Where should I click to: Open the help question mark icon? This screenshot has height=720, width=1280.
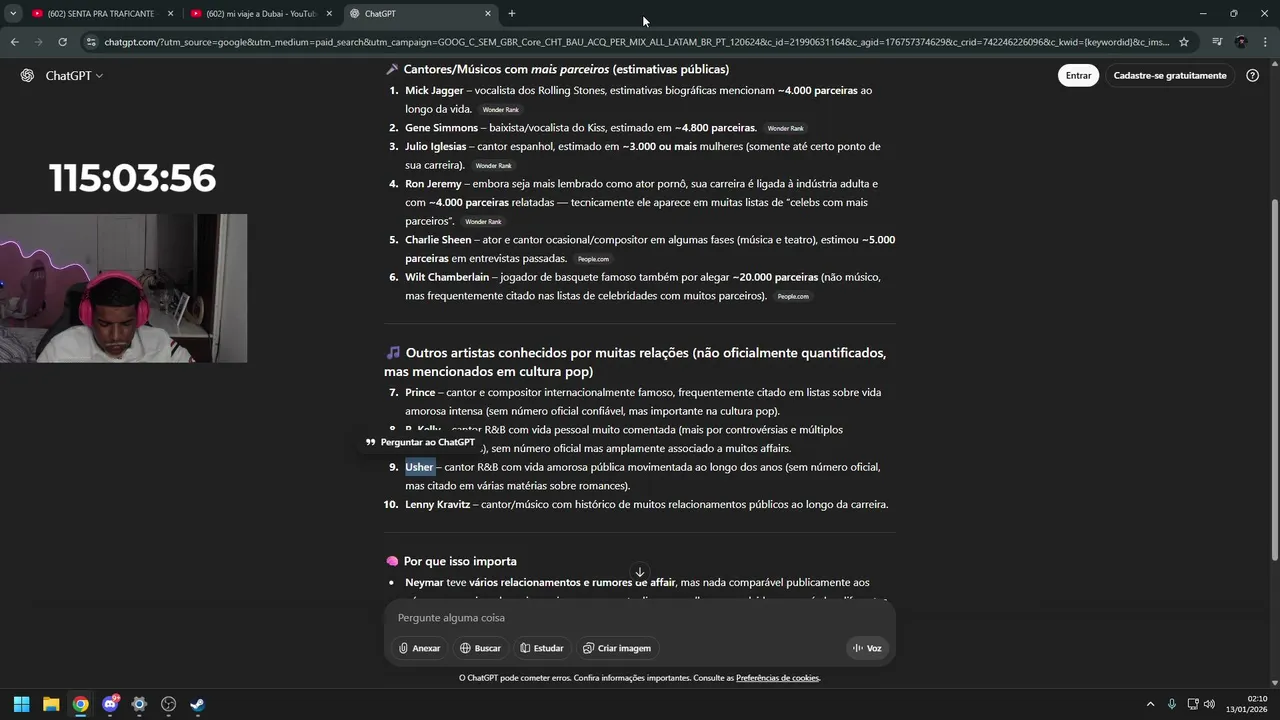[1252, 76]
